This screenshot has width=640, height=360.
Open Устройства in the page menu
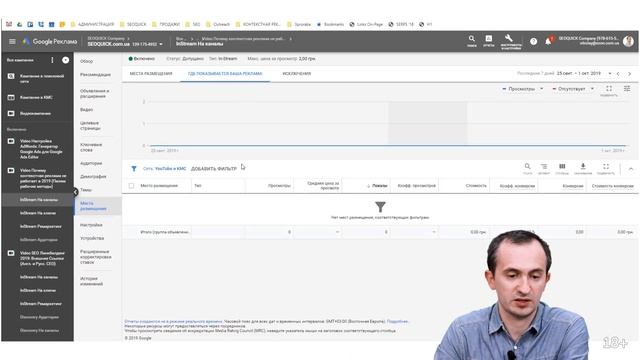coord(92,238)
